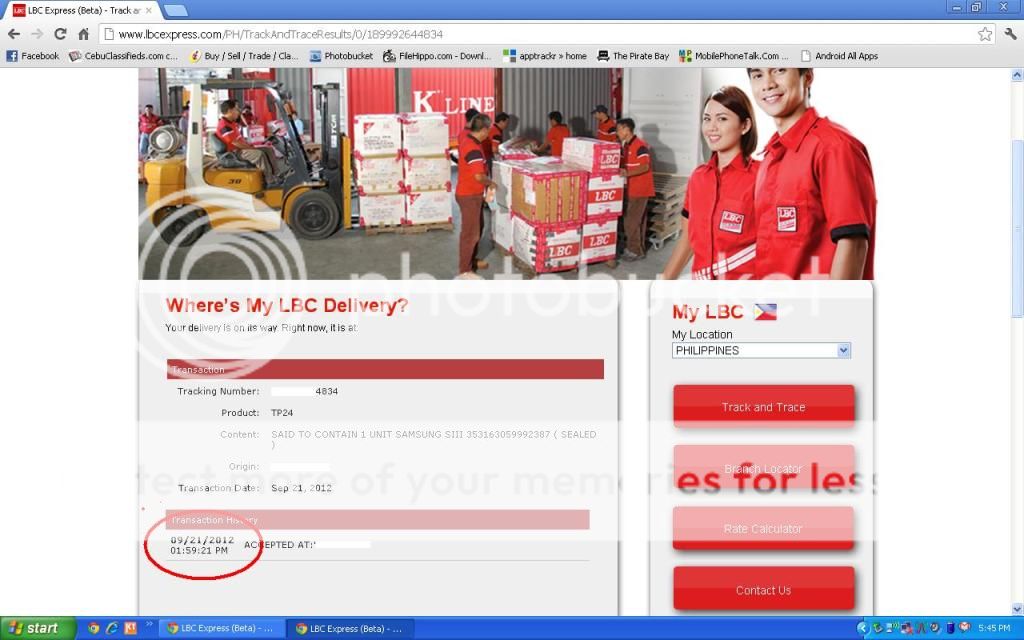Open a new browser tab
Viewport: 1024px width, 640px height.
pos(175,10)
